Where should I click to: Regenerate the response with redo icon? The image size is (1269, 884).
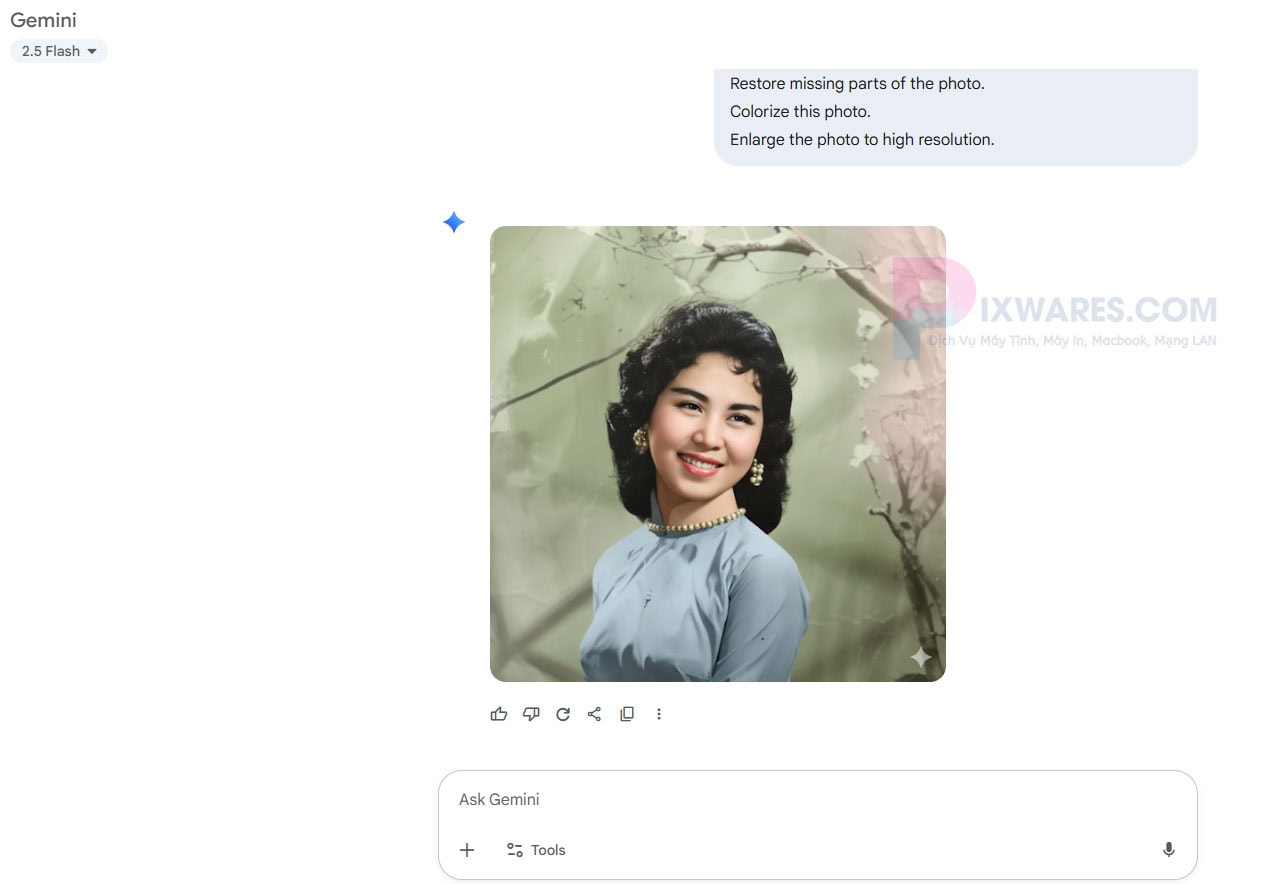coord(563,714)
